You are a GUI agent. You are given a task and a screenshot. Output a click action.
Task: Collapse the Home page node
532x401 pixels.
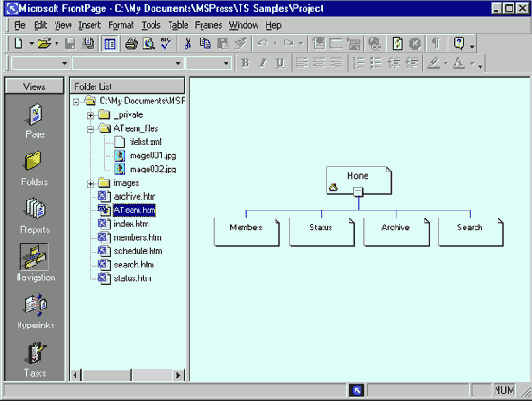point(358,192)
